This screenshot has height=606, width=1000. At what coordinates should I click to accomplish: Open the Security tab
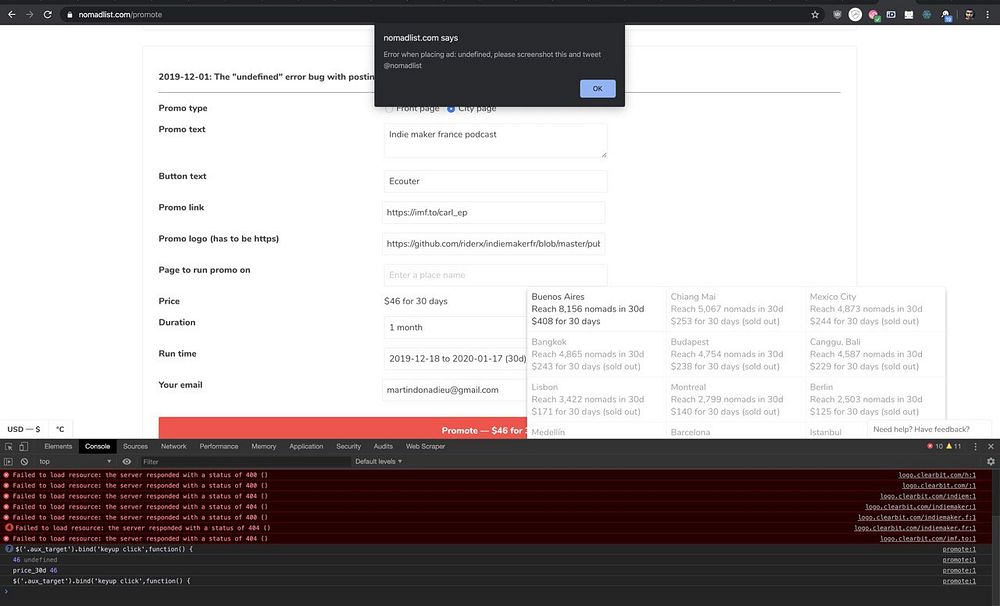[x=348, y=447]
